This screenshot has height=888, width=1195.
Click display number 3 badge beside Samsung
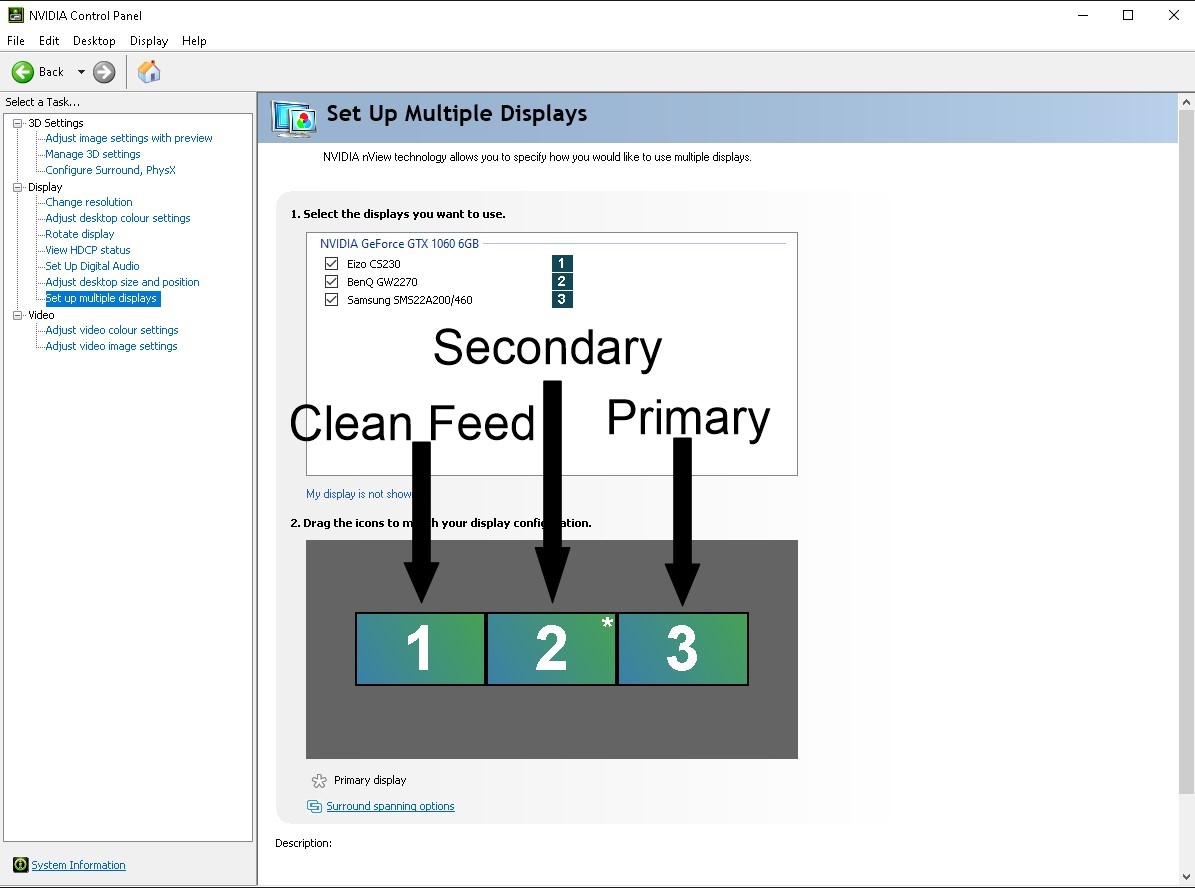[562, 300]
